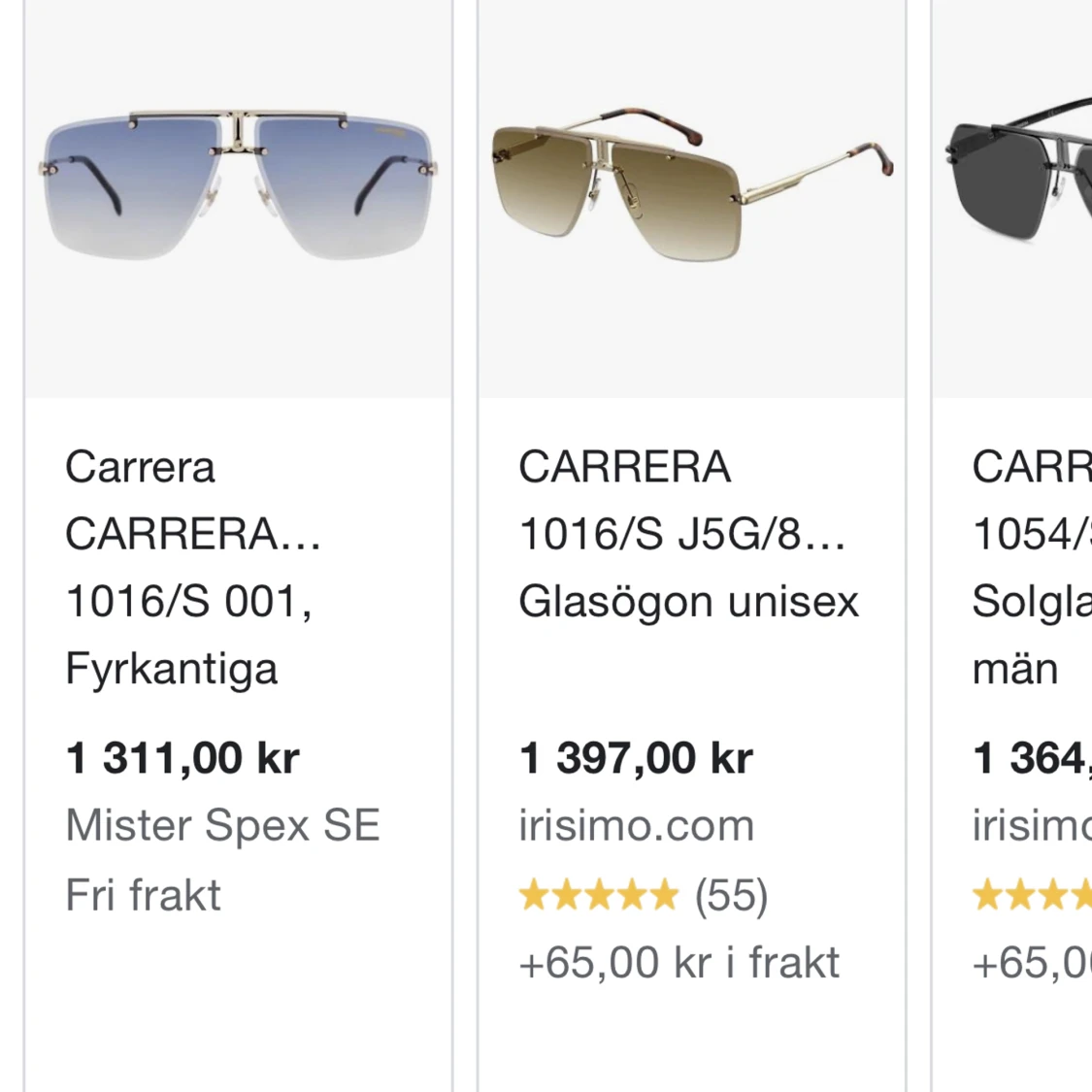
Task: Open the (55) reviews count
Action: [x=731, y=895]
